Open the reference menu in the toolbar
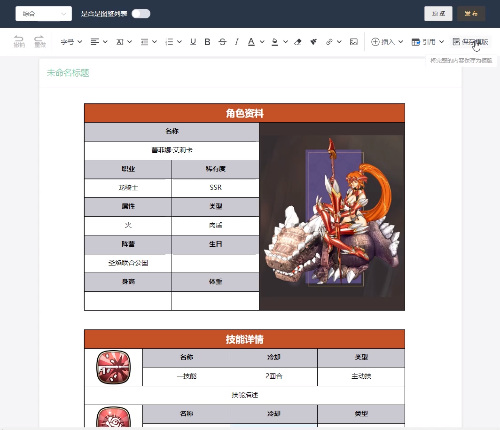The image size is (500, 430). [428, 42]
